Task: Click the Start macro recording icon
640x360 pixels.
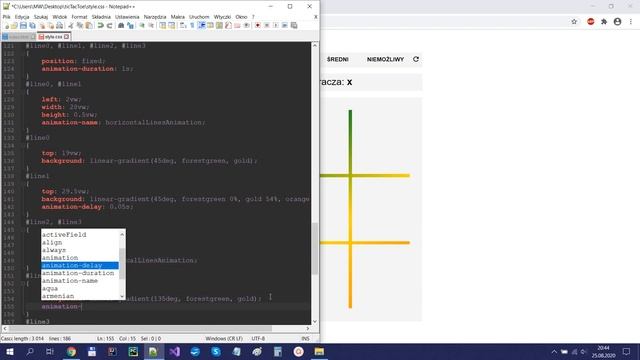Action: point(258,26)
